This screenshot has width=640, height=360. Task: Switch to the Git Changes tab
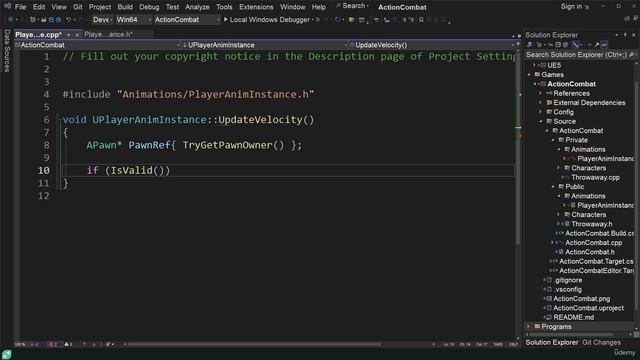[601, 342]
